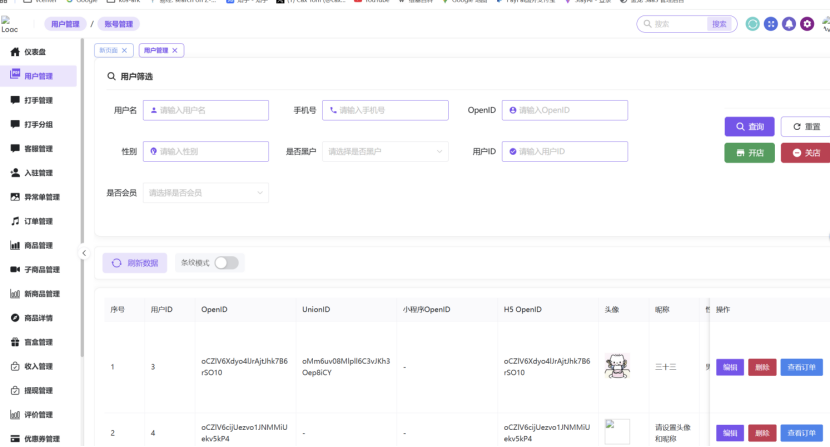
Task: Click 删除 for user ID 3
Action: pos(762,367)
